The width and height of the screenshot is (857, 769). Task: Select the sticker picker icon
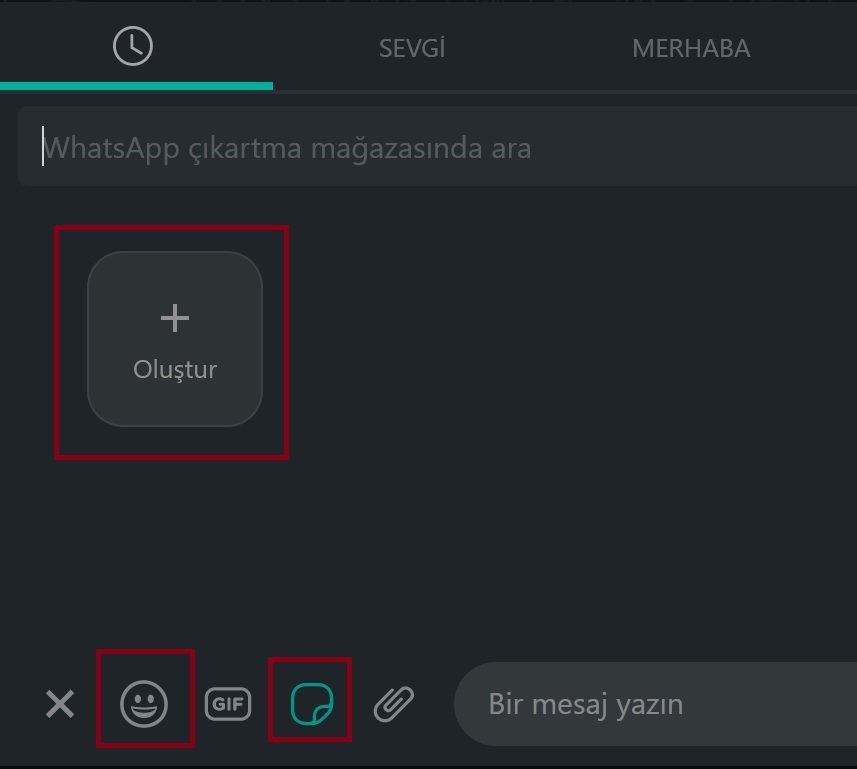(311, 704)
